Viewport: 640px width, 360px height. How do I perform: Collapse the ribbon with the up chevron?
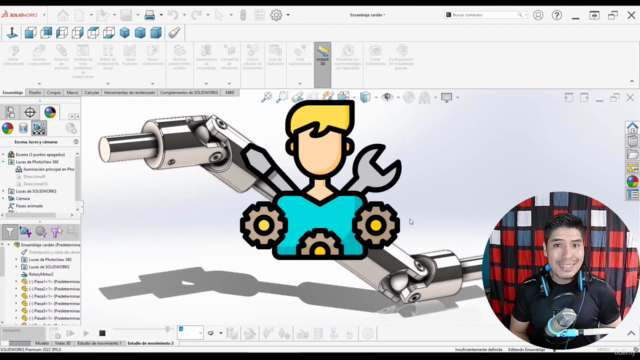pos(632,81)
